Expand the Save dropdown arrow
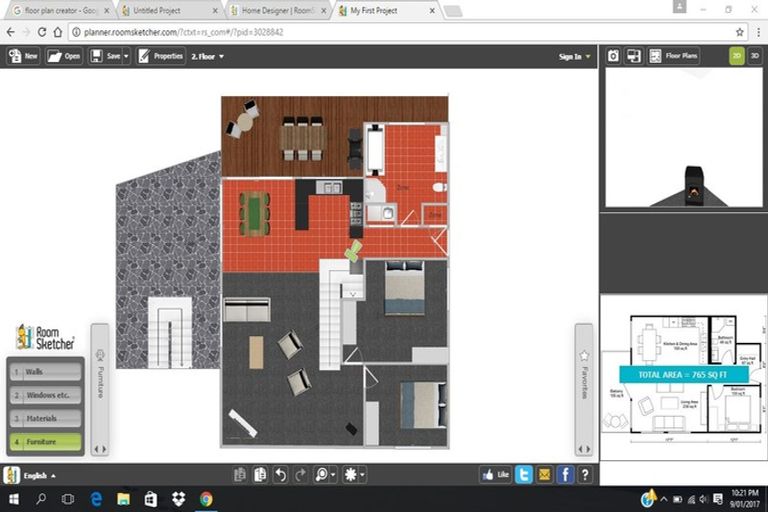Image resolution: width=768 pixels, height=512 pixels. [125, 56]
